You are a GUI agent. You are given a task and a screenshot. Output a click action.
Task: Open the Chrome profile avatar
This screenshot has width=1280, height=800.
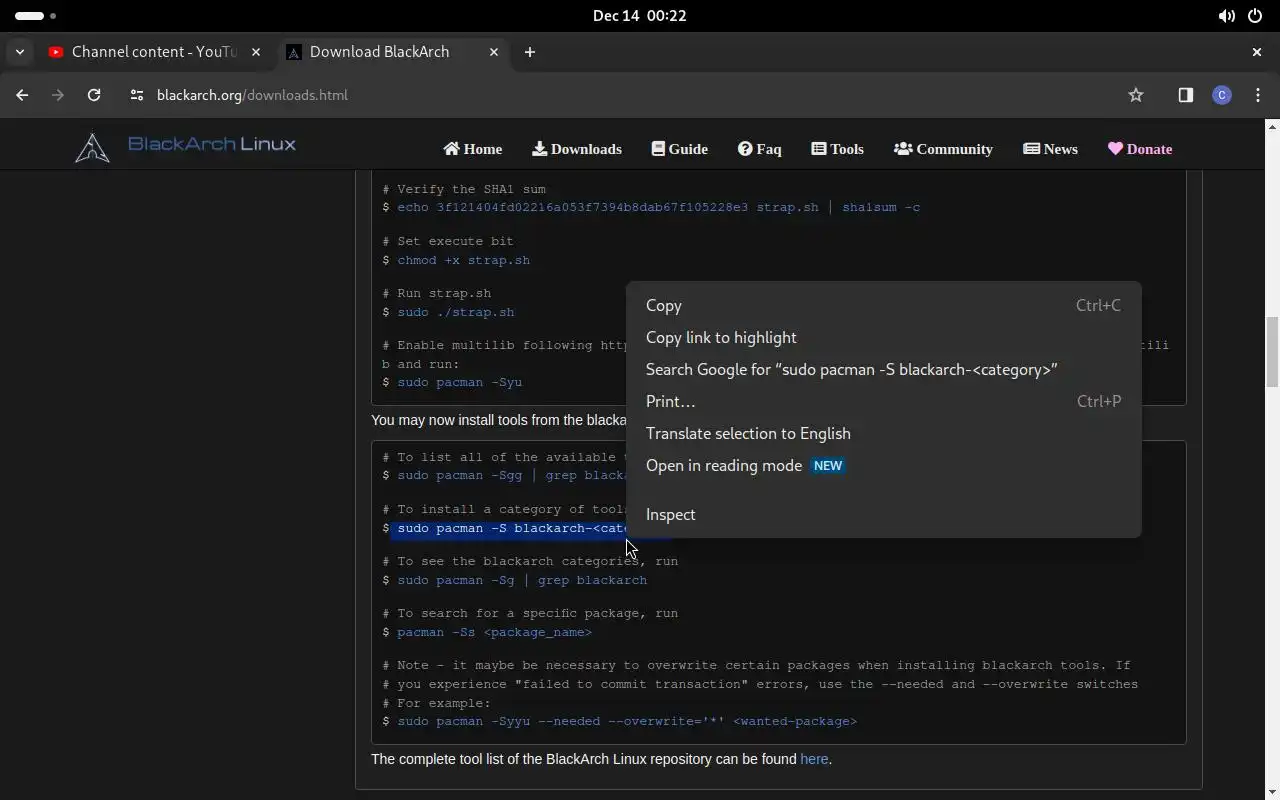click(x=1222, y=95)
